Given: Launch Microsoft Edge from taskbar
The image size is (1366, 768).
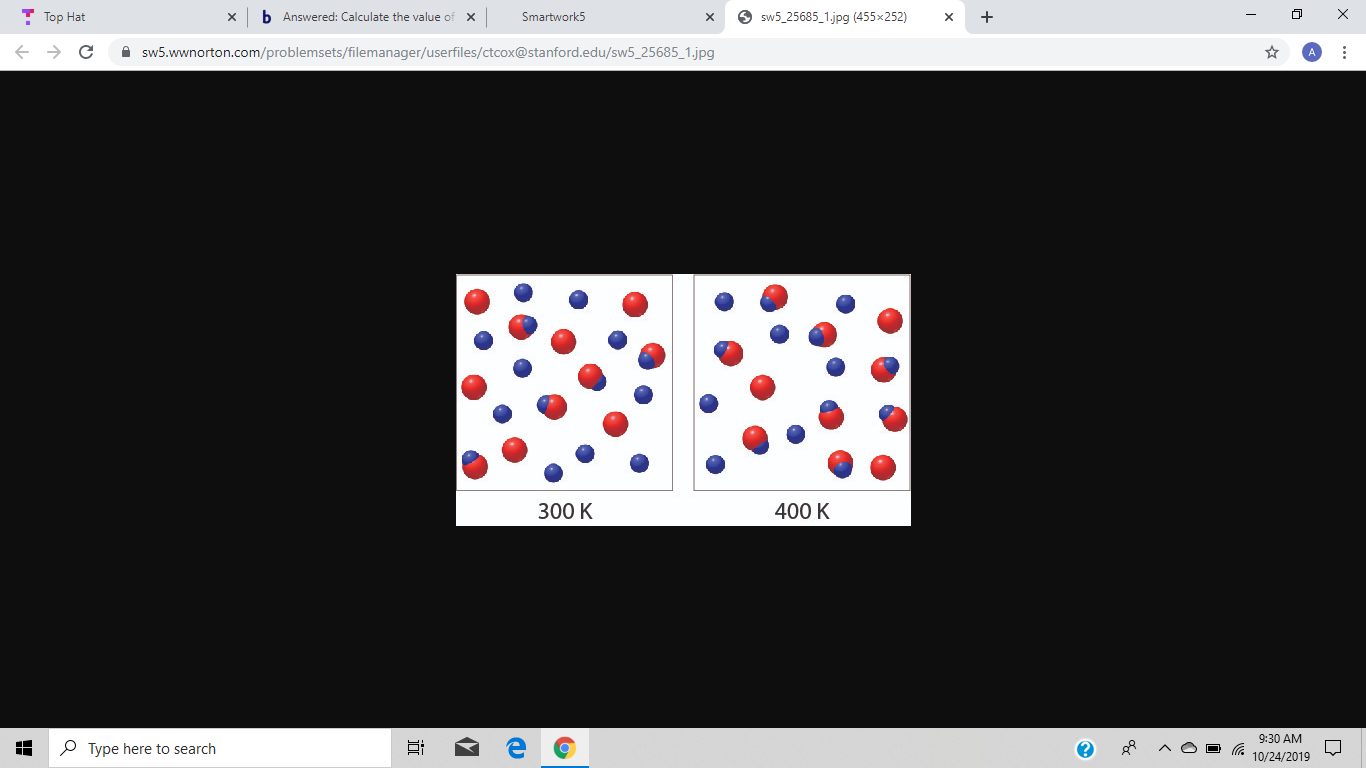Looking at the screenshot, I should [516, 748].
